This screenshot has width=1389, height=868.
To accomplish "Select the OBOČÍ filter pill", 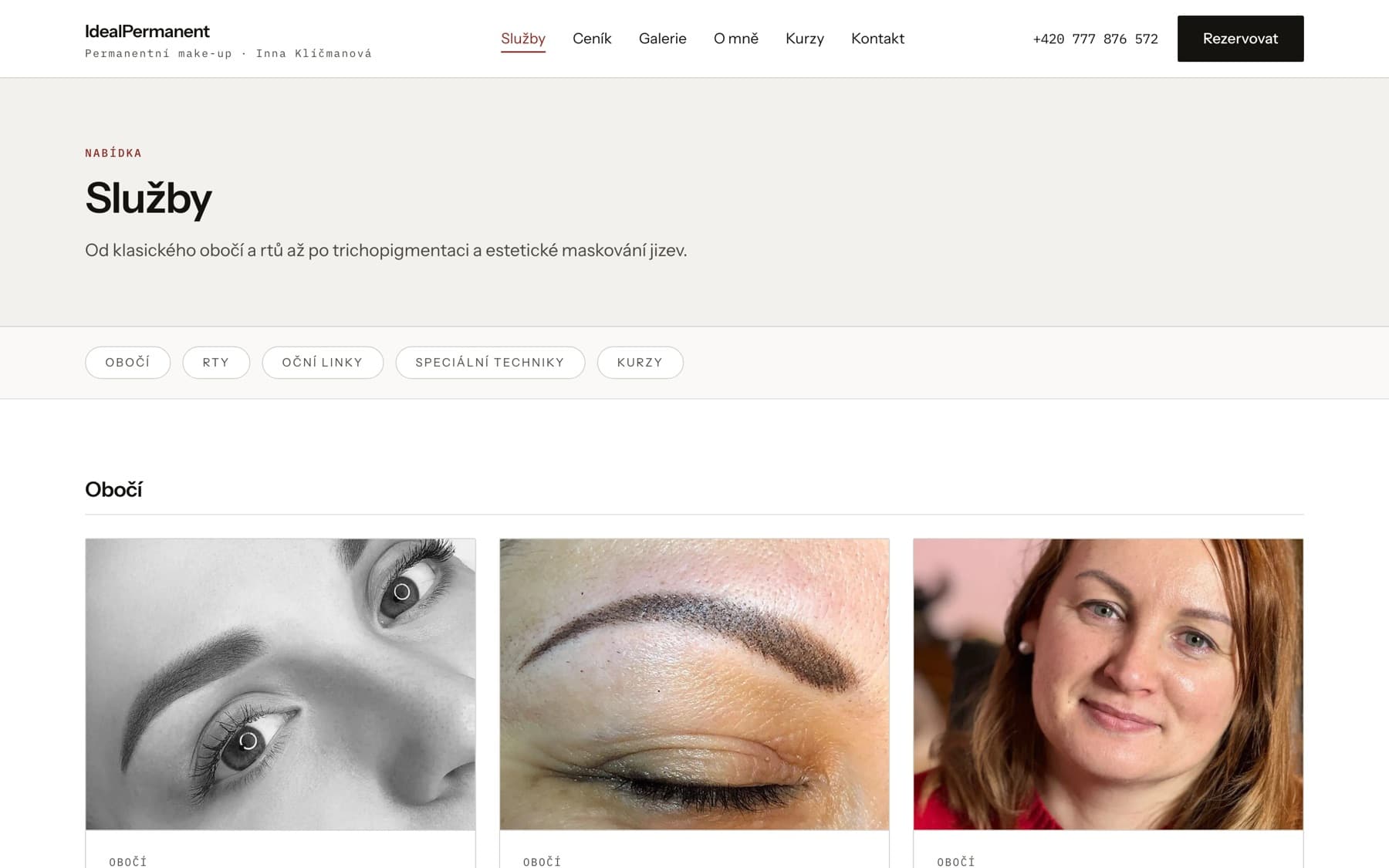I will 127,363.
